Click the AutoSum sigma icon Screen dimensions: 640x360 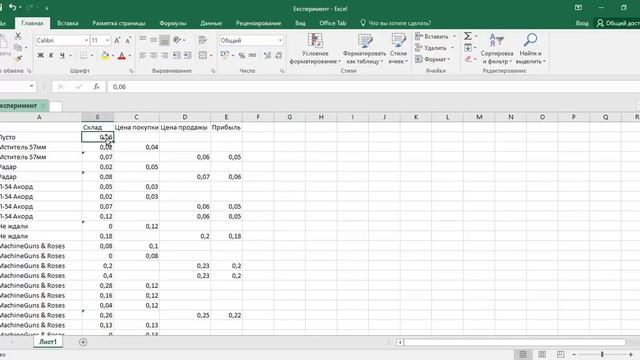[x=468, y=36]
